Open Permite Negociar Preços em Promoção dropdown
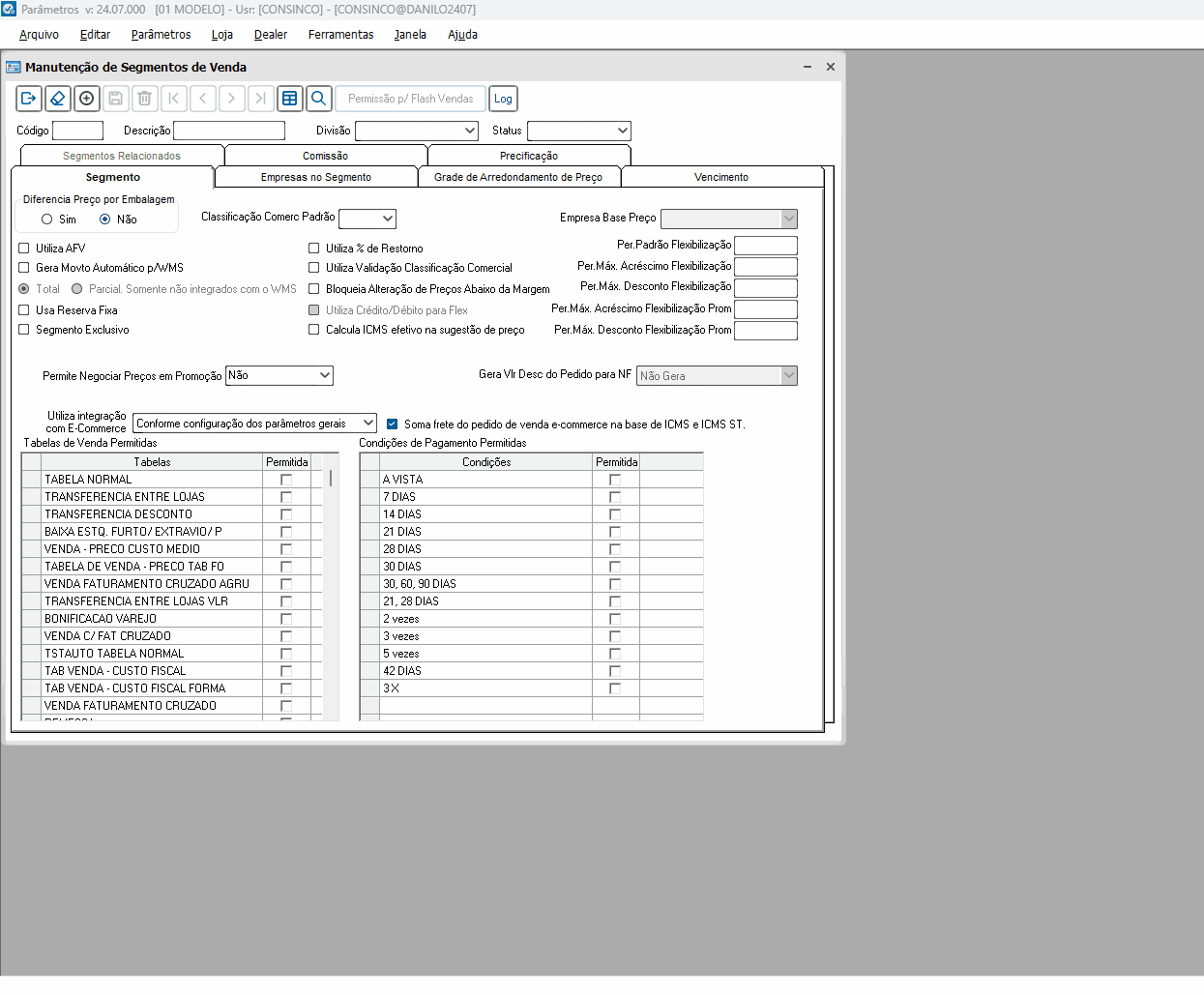The width and height of the screenshot is (1204, 995). click(279, 375)
